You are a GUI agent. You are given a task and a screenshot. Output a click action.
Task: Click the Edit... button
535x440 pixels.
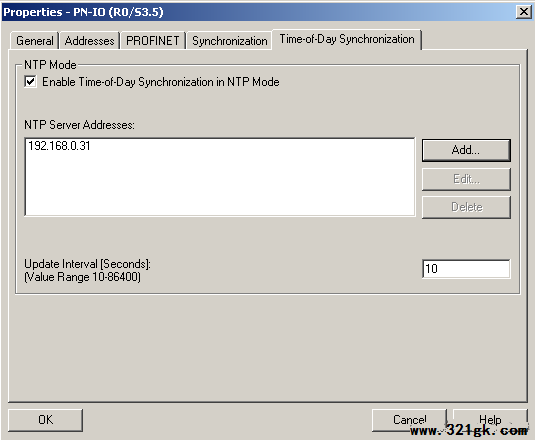pyautogui.click(x=466, y=179)
